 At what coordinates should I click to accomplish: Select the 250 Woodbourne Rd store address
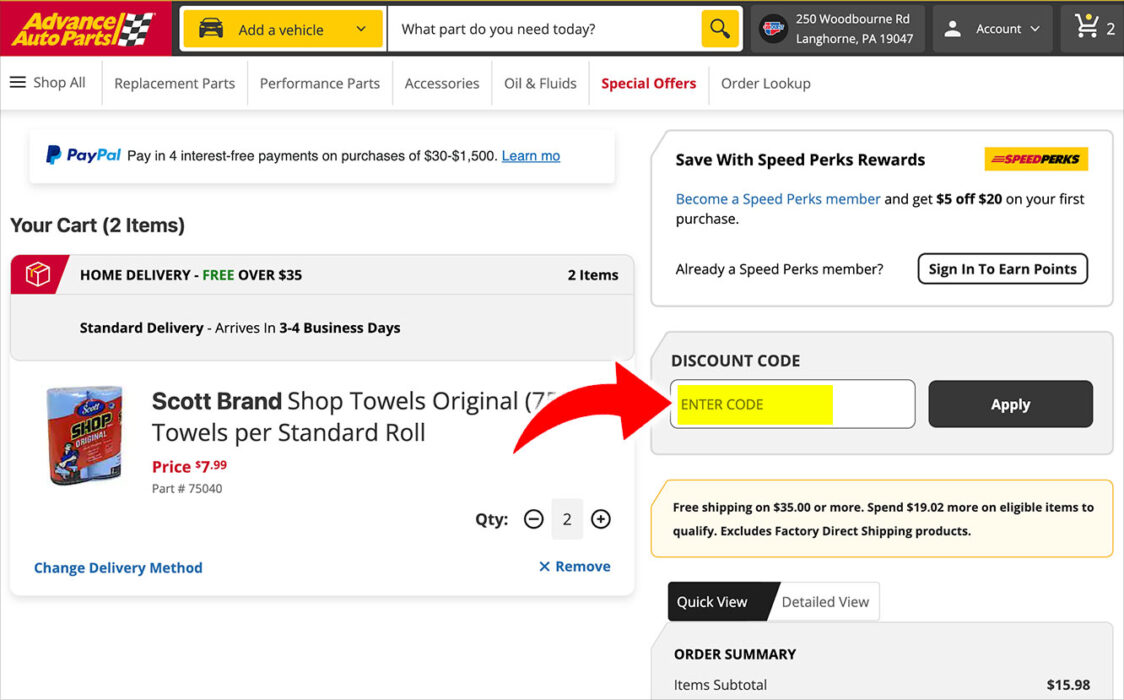tap(854, 29)
